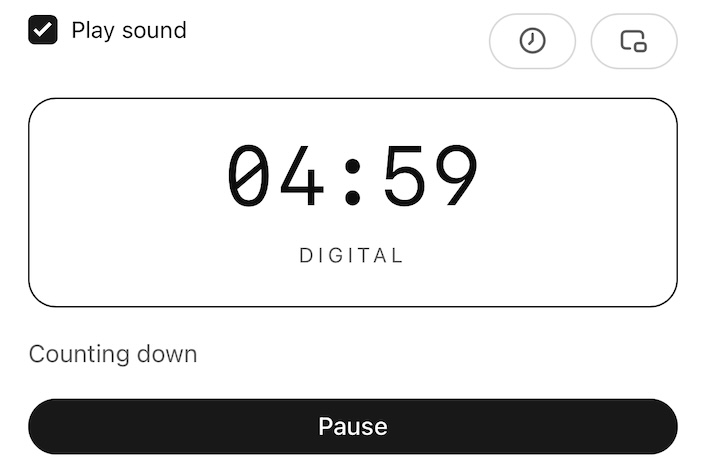Image resolution: width=706 pixels, height=475 pixels.
Task: Click the 04:59 timer readout
Action: (352, 177)
